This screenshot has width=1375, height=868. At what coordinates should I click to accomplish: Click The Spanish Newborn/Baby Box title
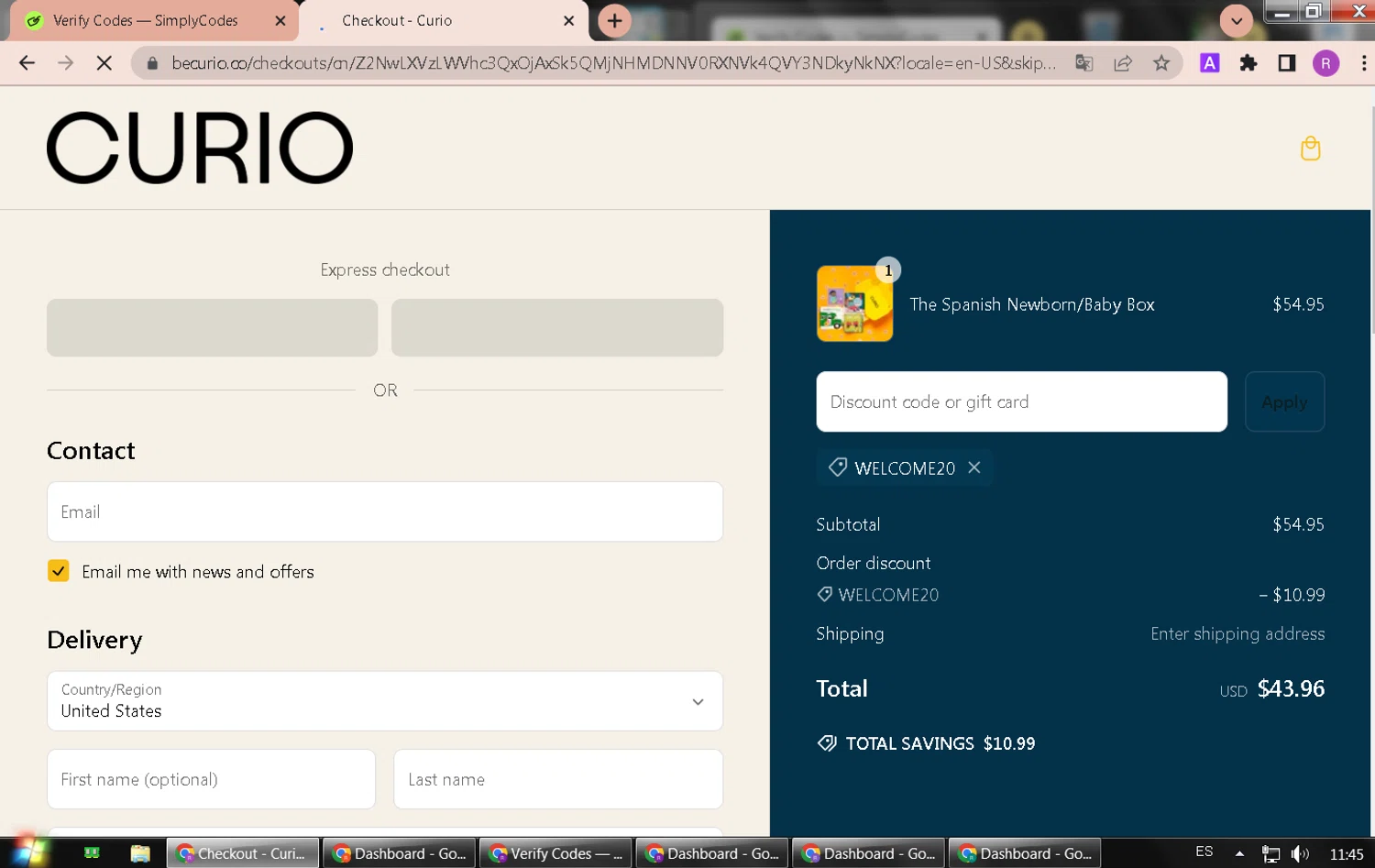click(x=1032, y=304)
